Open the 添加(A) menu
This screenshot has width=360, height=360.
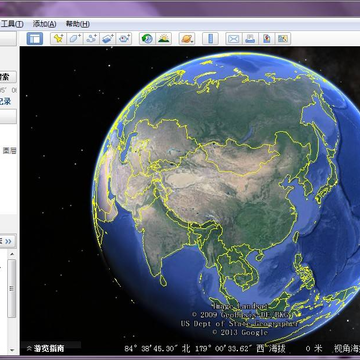tap(44, 24)
